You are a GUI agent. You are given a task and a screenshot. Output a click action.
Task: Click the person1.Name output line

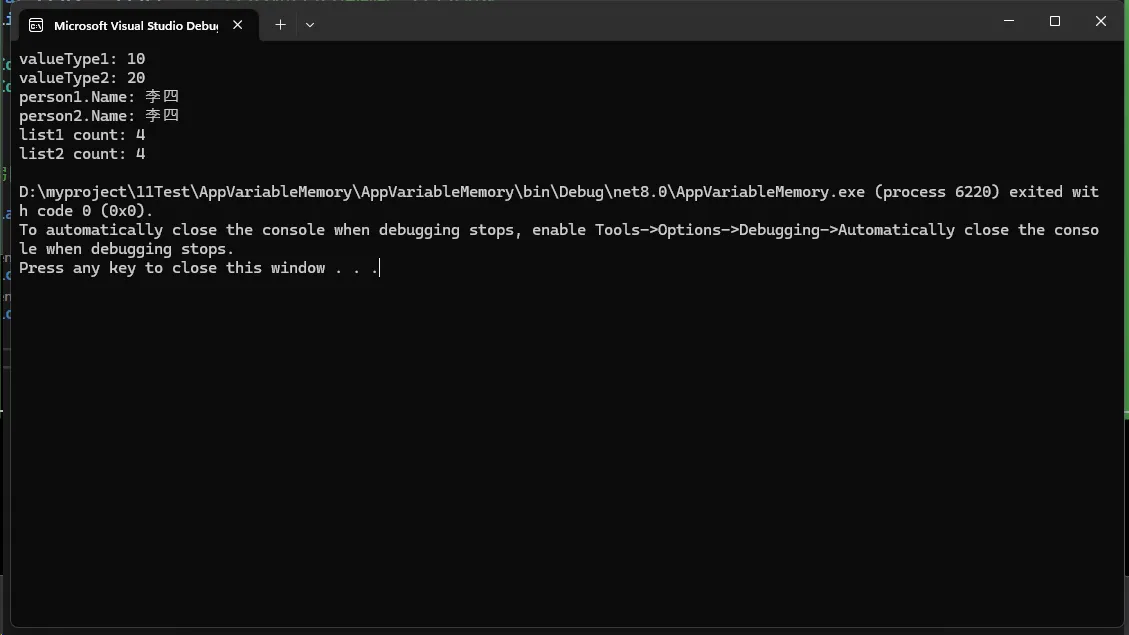98,97
